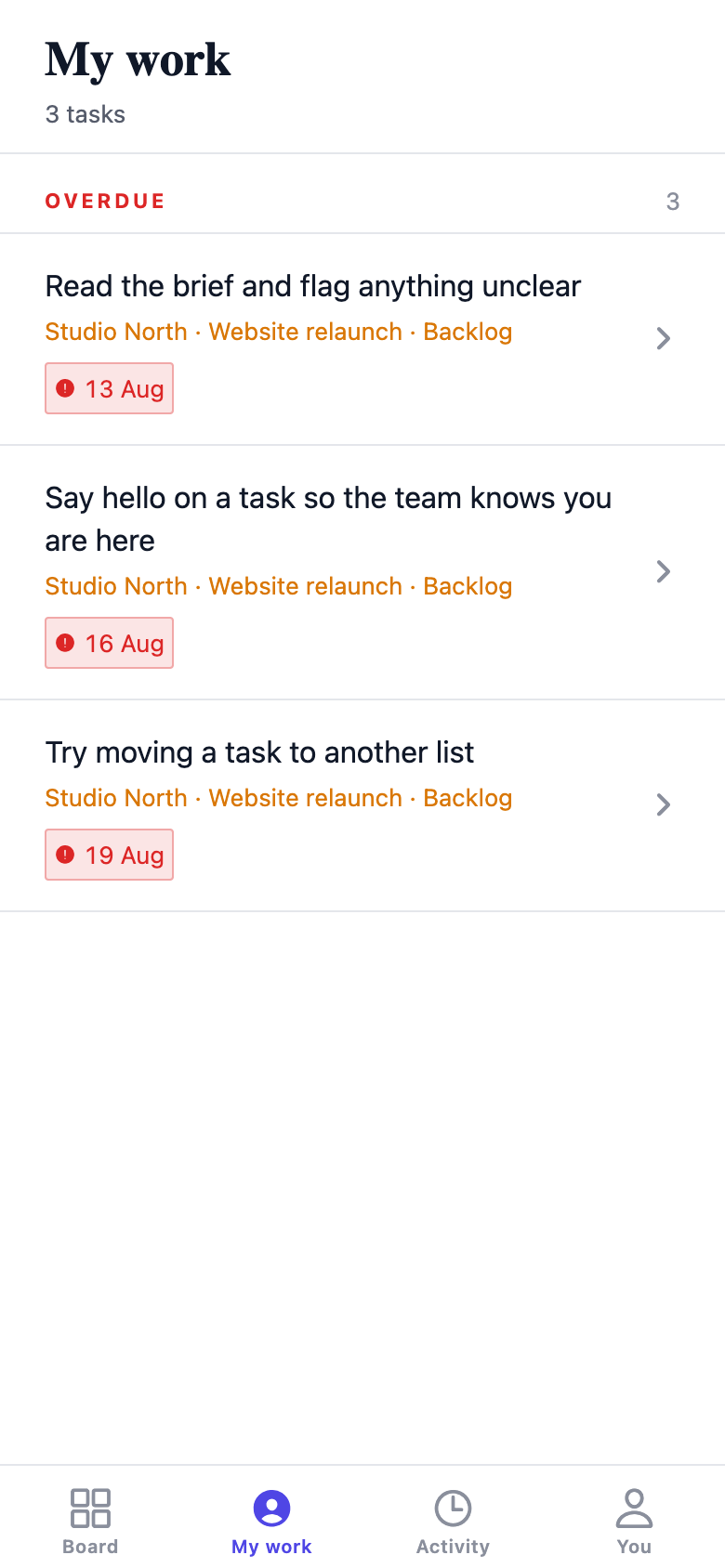The image size is (725, 1568).
Task: Click the overdue alert icon on 19 Aug
Action: [65, 855]
